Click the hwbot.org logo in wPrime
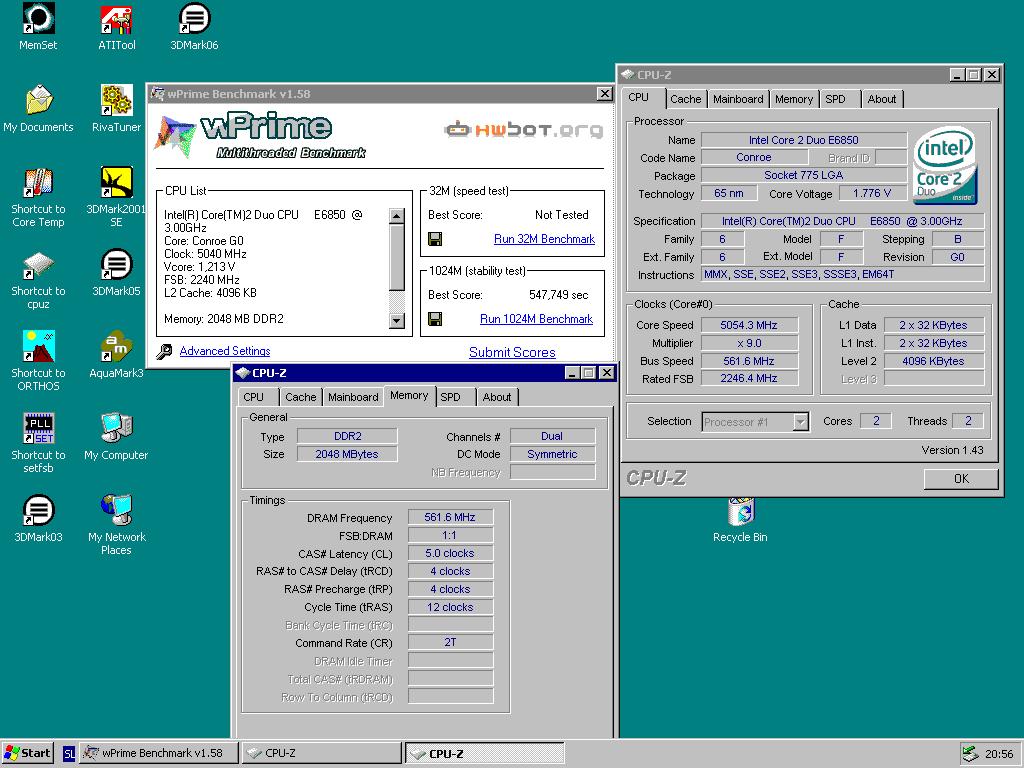1024x768 pixels. pyautogui.click(x=523, y=129)
